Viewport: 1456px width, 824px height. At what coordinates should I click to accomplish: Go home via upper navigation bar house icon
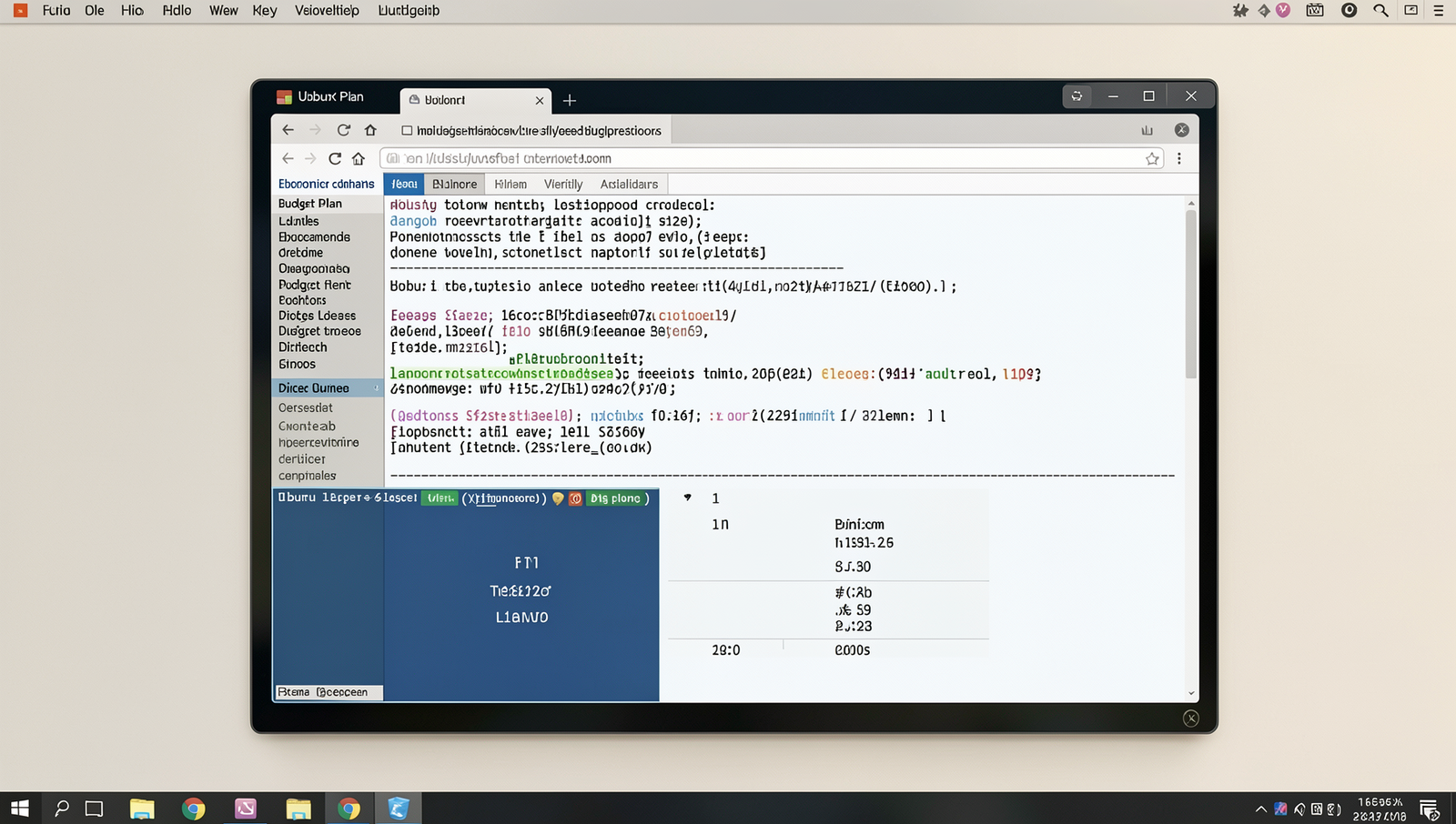click(x=370, y=130)
